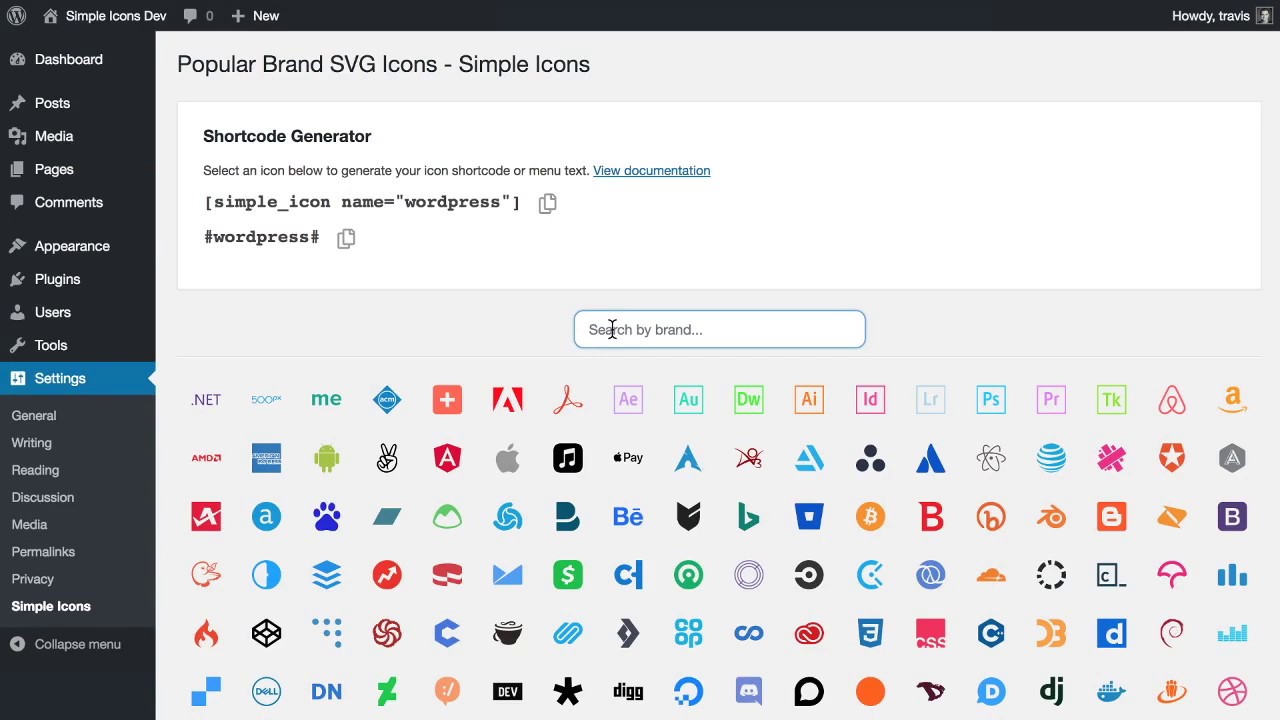Select the Adobe Illustrator icon

coord(809,399)
